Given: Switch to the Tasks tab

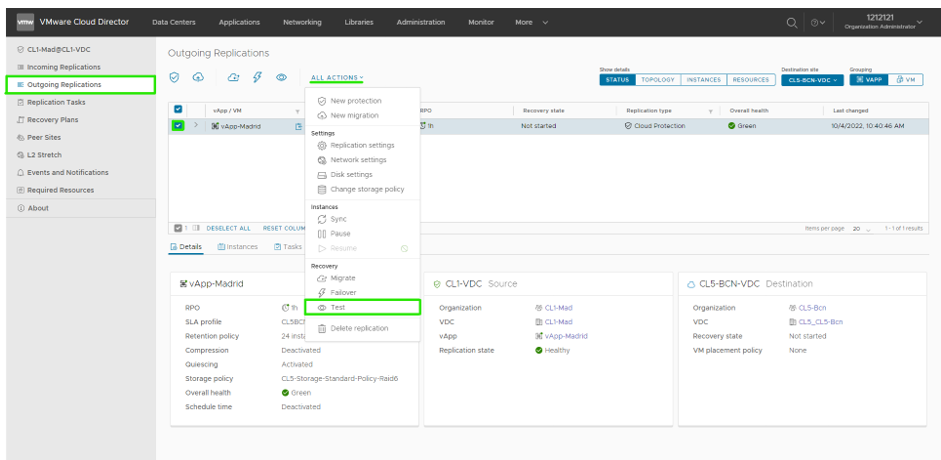Looking at the screenshot, I should pos(288,247).
